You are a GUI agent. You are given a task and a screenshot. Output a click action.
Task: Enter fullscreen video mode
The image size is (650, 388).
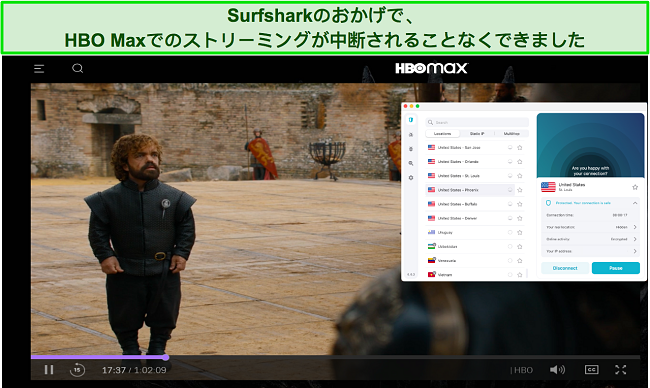621,369
